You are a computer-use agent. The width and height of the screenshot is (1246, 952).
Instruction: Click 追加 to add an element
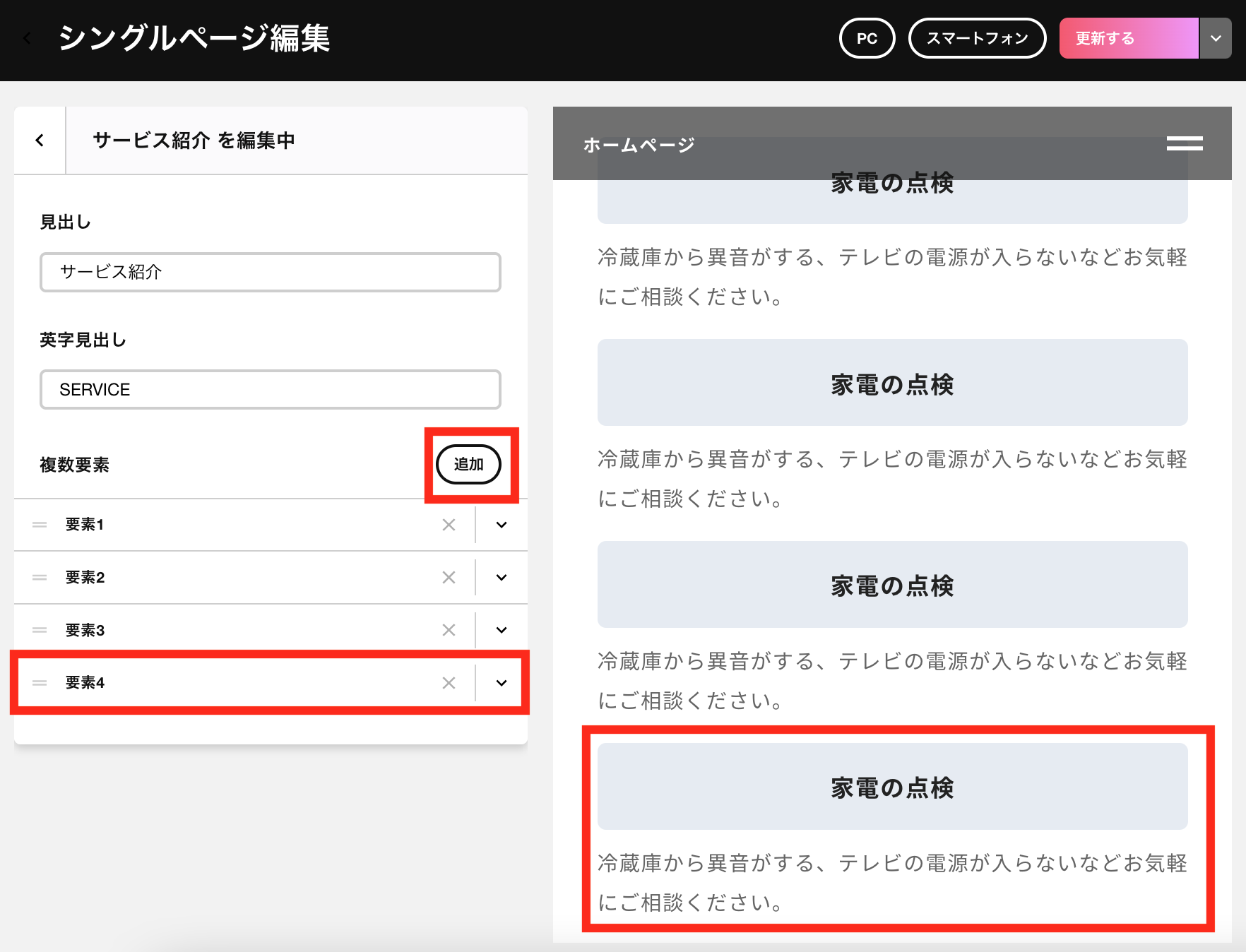[x=468, y=464]
